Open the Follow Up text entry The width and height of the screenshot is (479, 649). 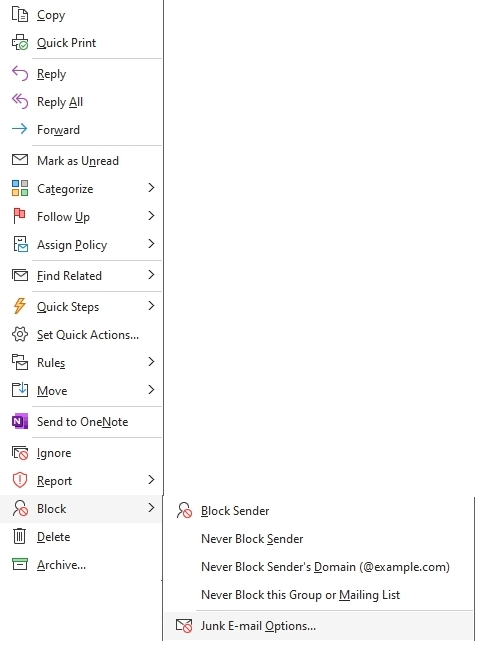click(x=63, y=217)
